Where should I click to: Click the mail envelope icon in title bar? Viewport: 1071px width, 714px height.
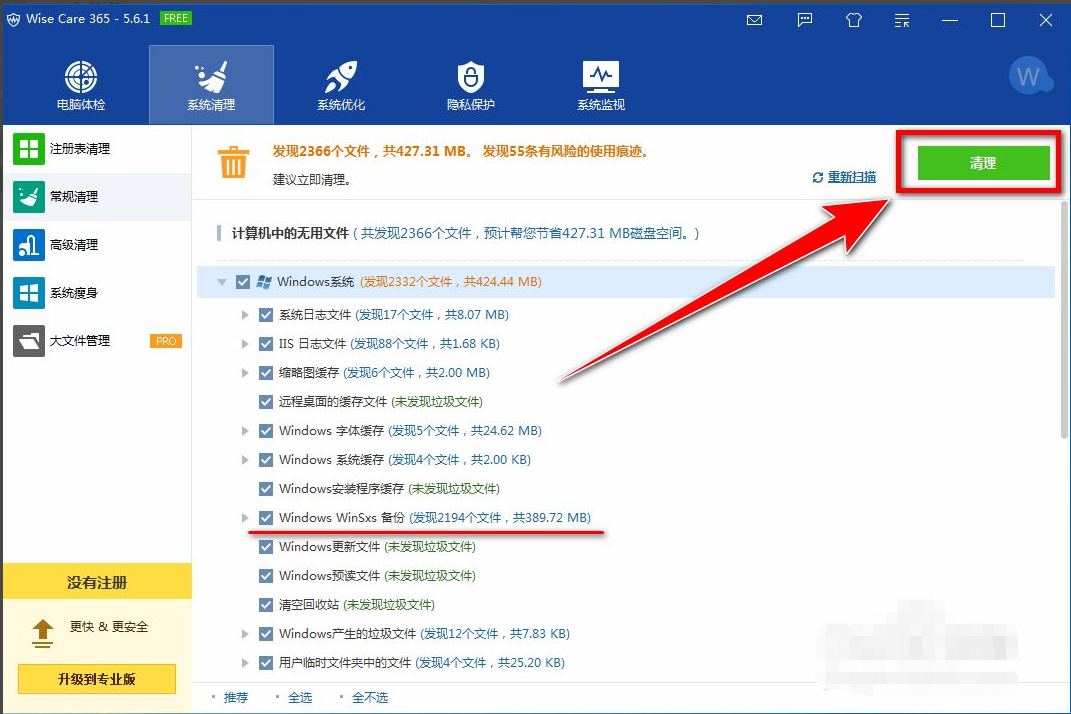click(755, 20)
